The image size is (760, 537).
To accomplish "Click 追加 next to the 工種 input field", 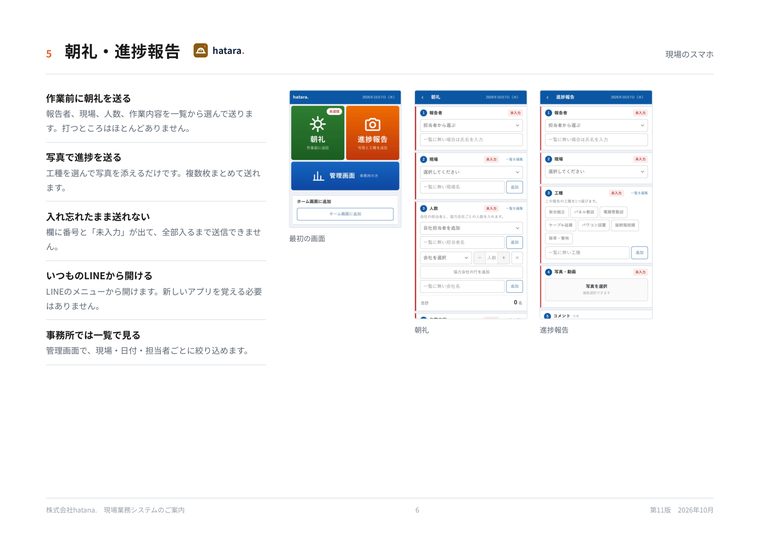I will click(640, 253).
